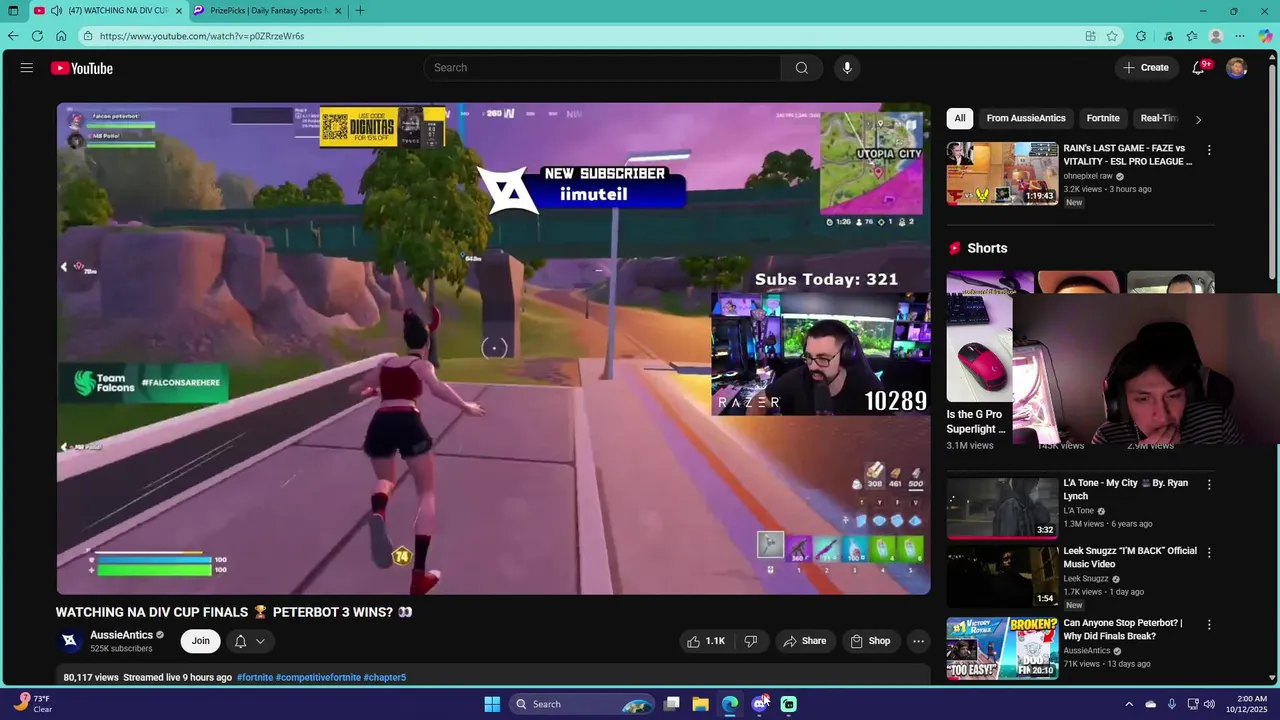
Task: Open Task View on taskbar
Action: click(x=672, y=704)
